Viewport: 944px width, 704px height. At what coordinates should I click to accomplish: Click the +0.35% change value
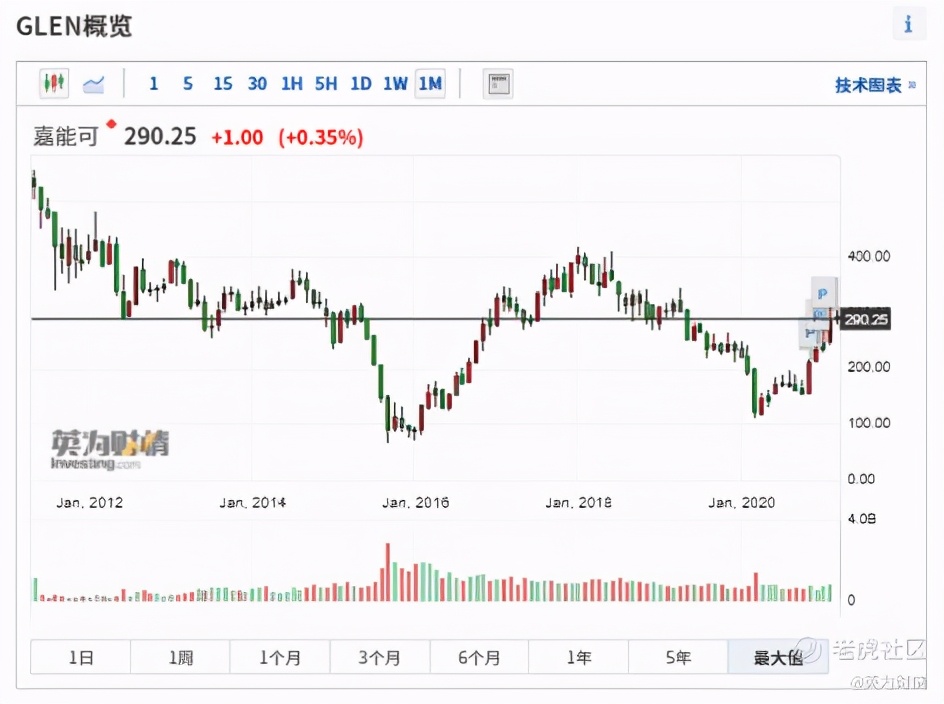pyautogui.click(x=321, y=137)
